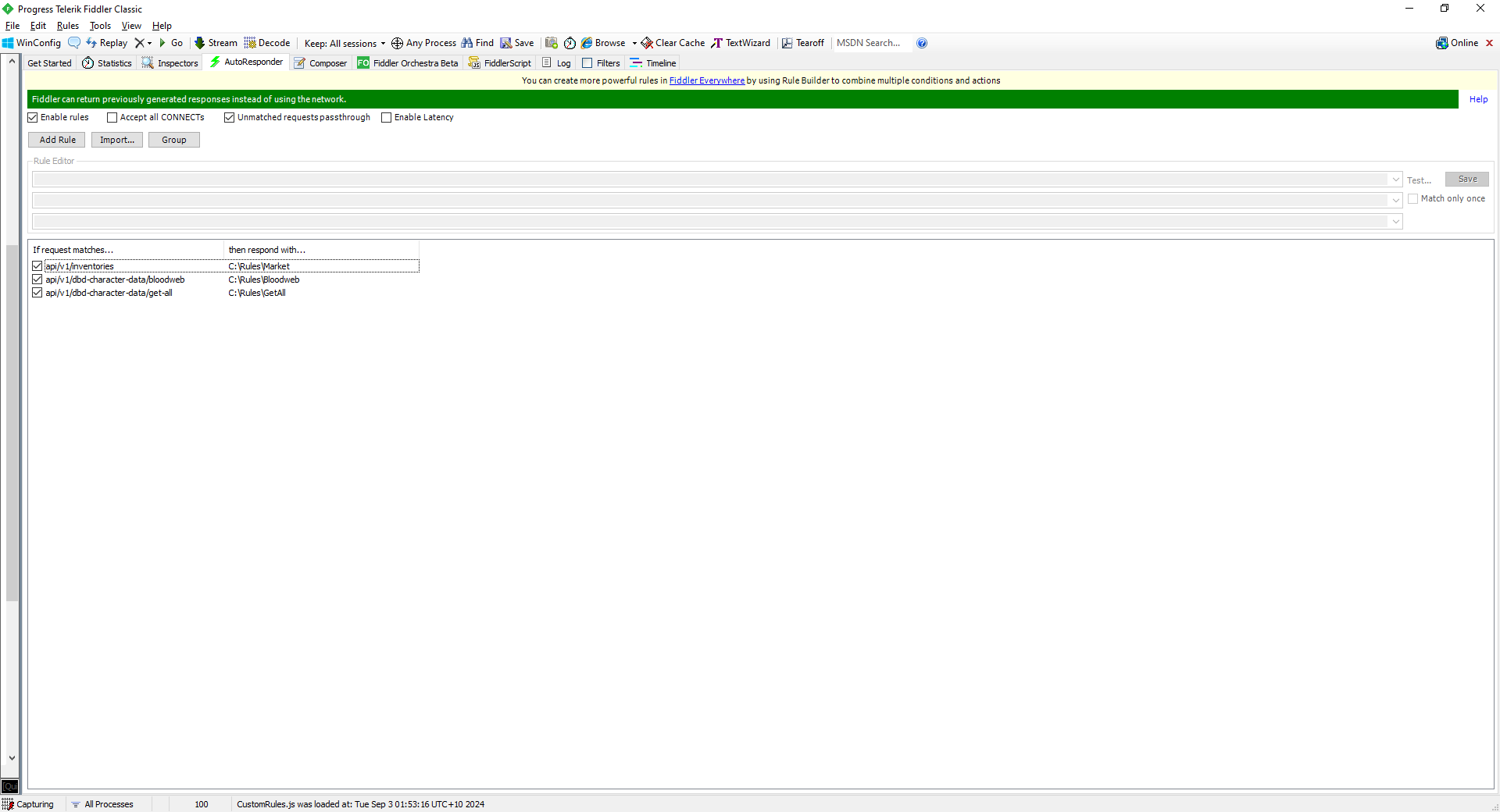The image size is (1500, 812).
Task: Click the Test... link in Rule Editor
Action: (x=1420, y=180)
